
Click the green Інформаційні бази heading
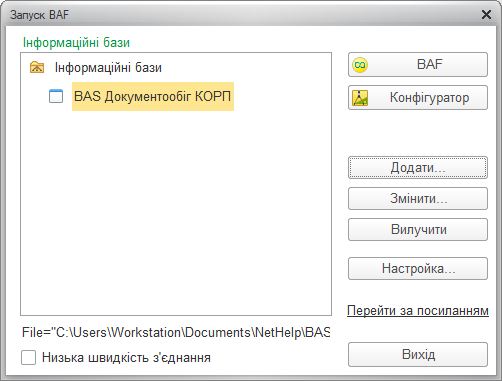tap(76, 43)
